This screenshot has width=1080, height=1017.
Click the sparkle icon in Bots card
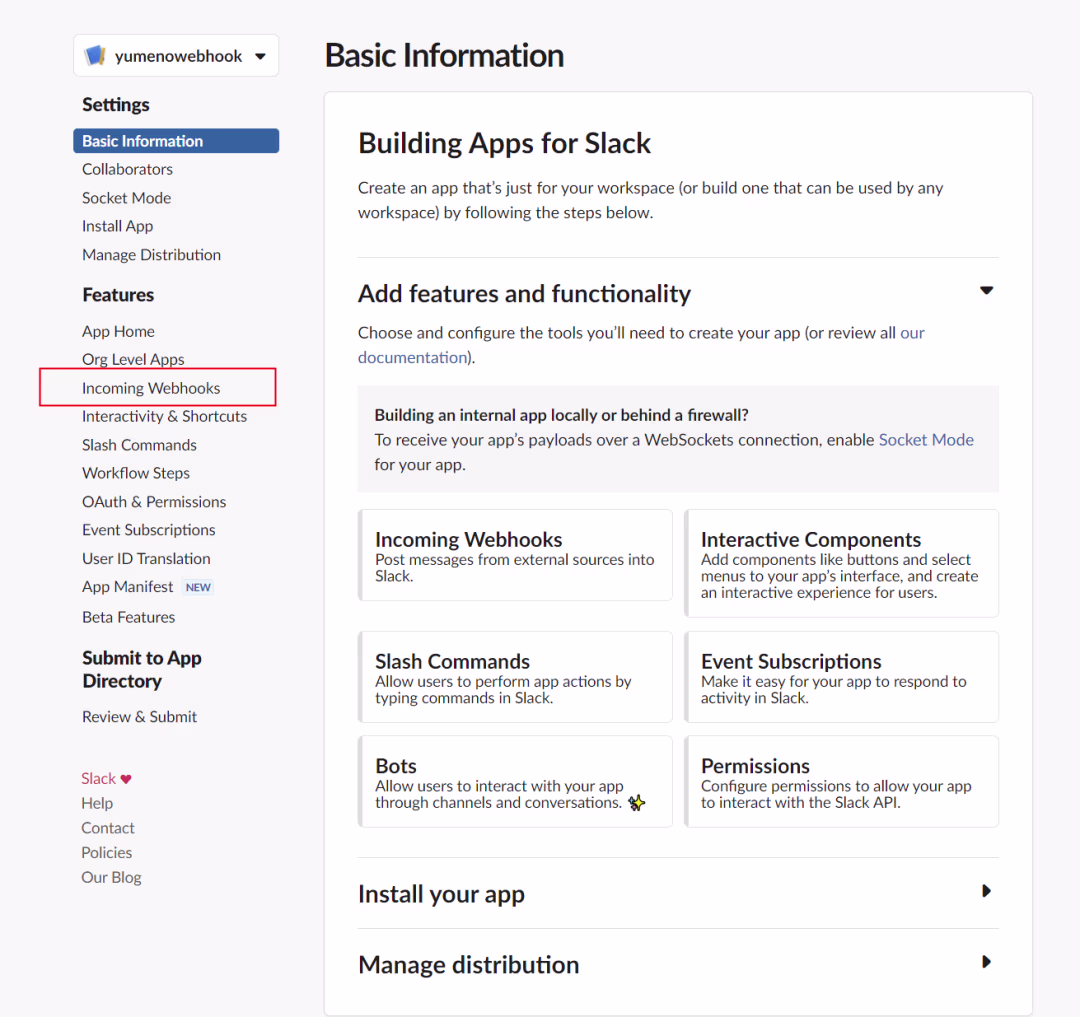[x=636, y=803]
